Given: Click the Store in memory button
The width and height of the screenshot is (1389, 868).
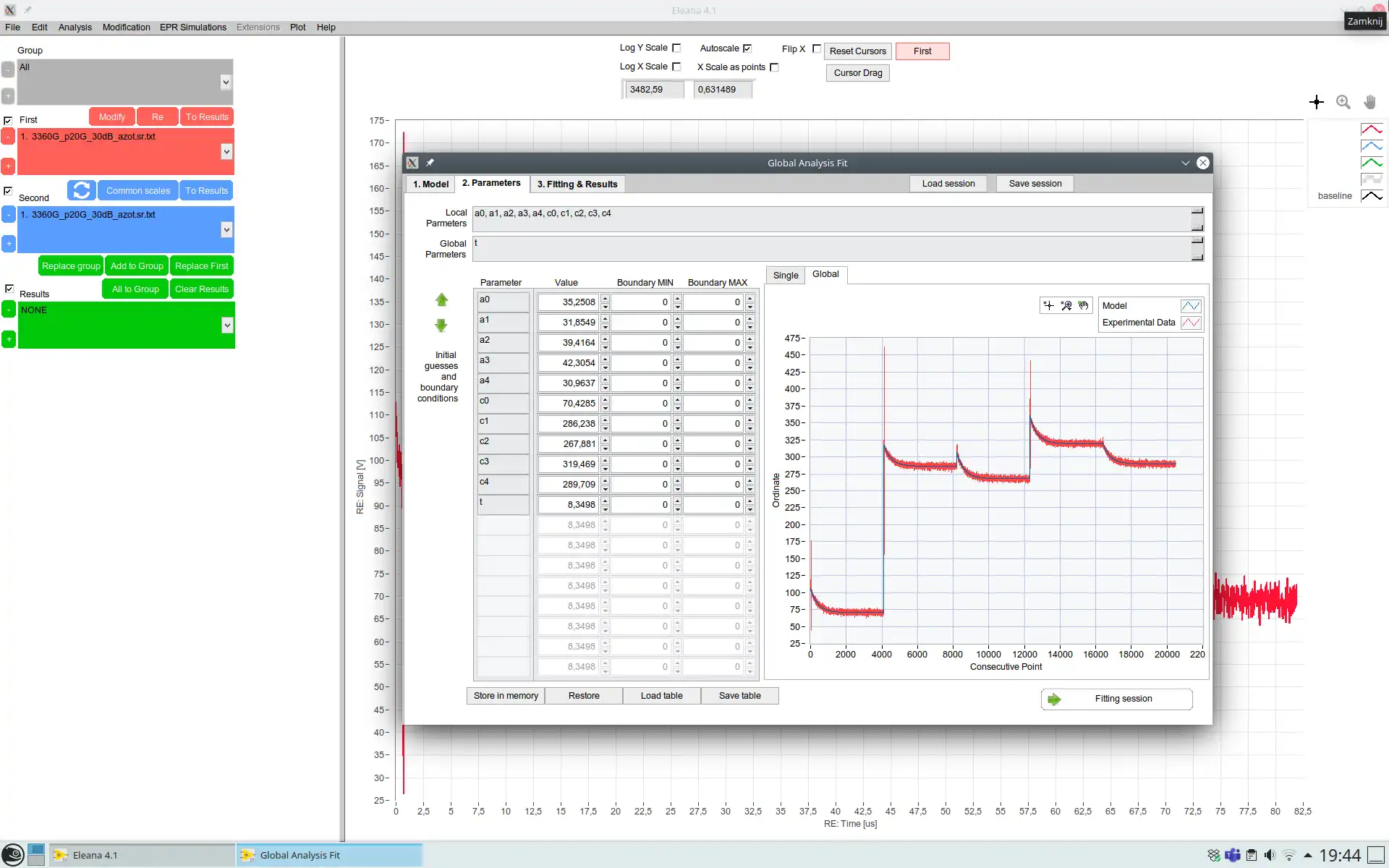Looking at the screenshot, I should pyautogui.click(x=505, y=695).
